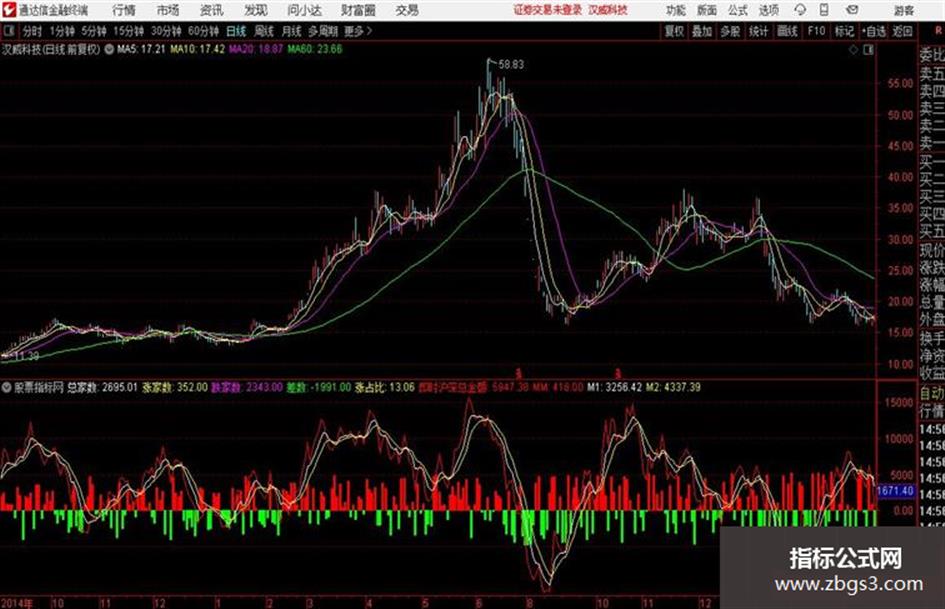Select the 月线 monthly period tab
The width and height of the screenshot is (945, 609).
coord(292,31)
